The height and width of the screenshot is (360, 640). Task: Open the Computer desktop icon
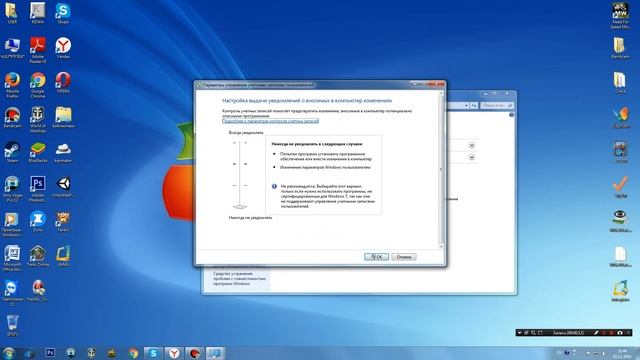click(12, 48)
